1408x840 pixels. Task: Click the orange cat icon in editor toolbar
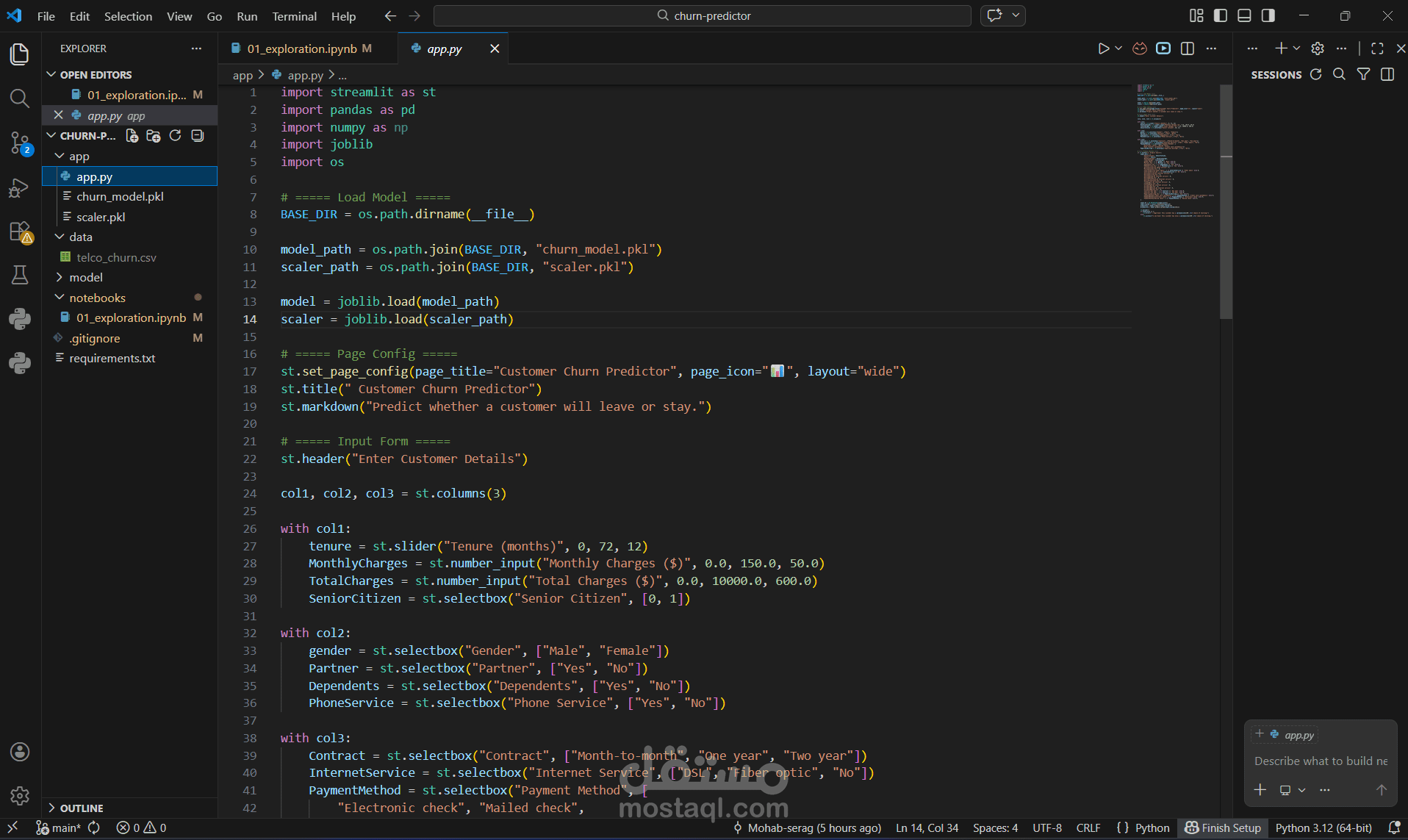pyautogui.click(x=1140, y=49)
